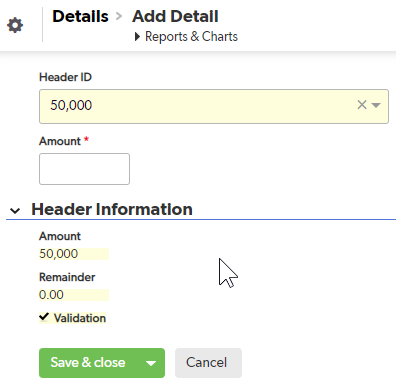Viewport: 396px width, 389px height.
Task: Click the breadcrumb arrow after Details
Action: 119,16
